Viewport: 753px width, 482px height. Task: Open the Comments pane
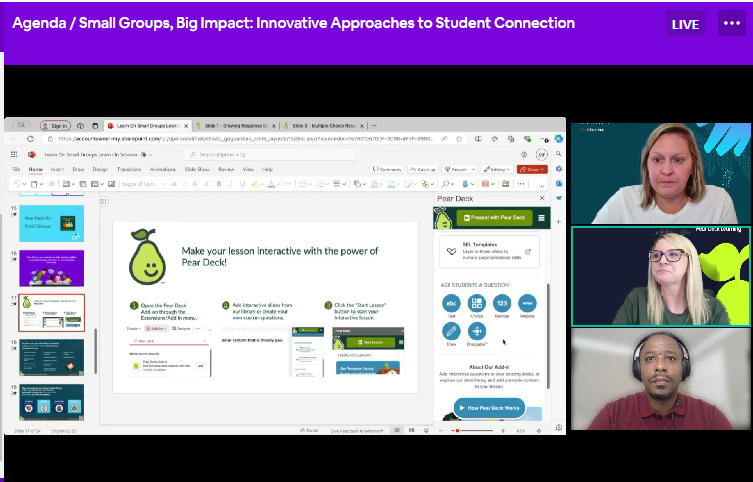387,169
